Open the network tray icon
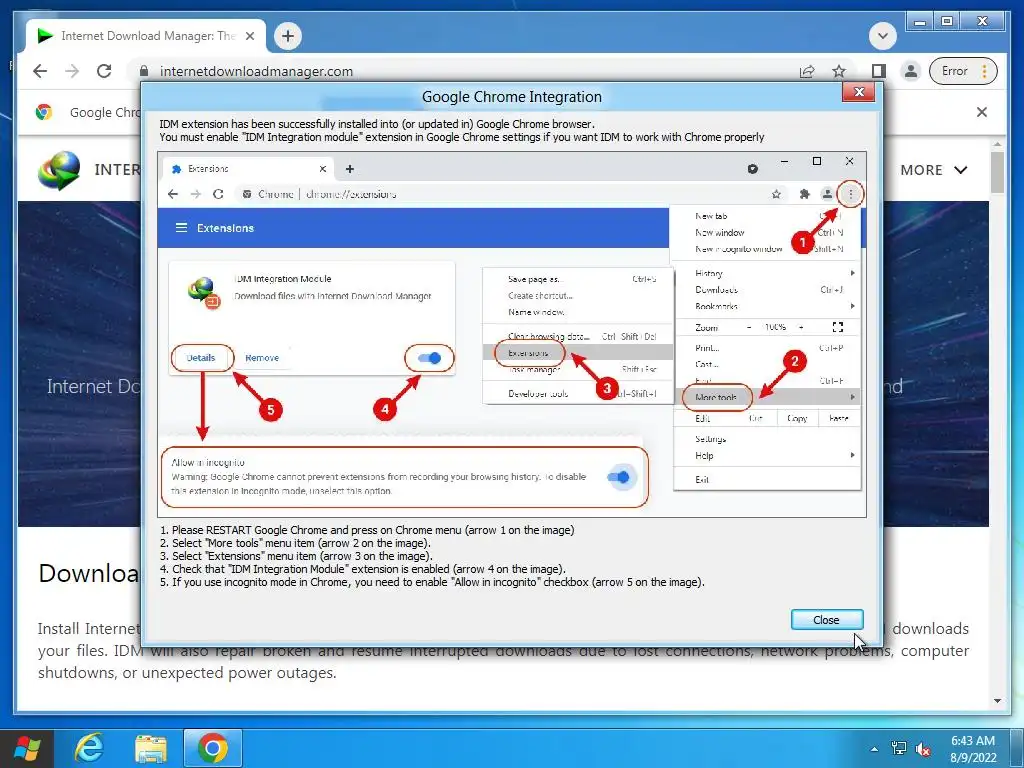1024x768 pixels. pos(899,749)
